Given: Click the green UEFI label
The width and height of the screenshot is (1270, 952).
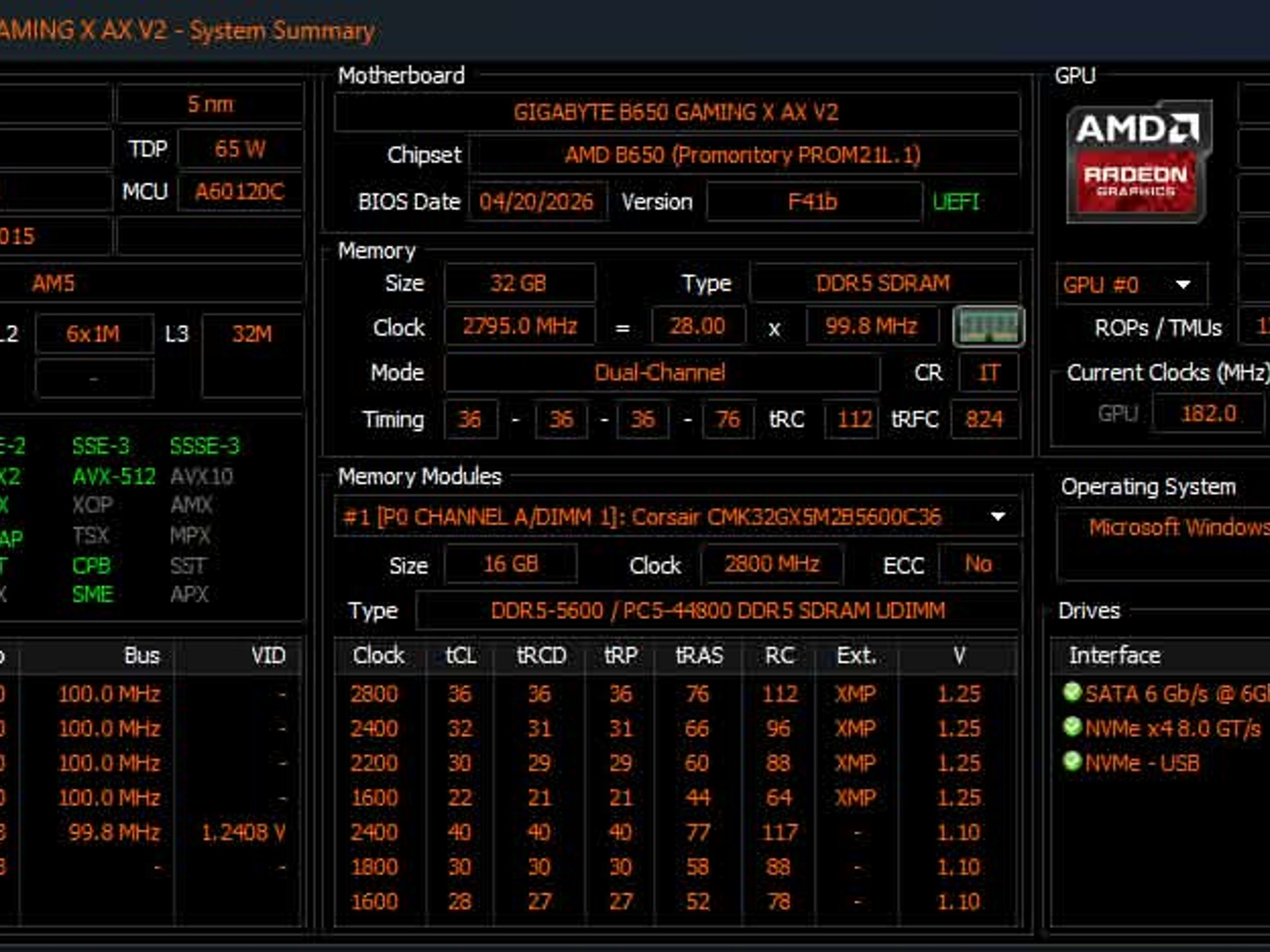Looking at the screenshot, I should 956,202.
